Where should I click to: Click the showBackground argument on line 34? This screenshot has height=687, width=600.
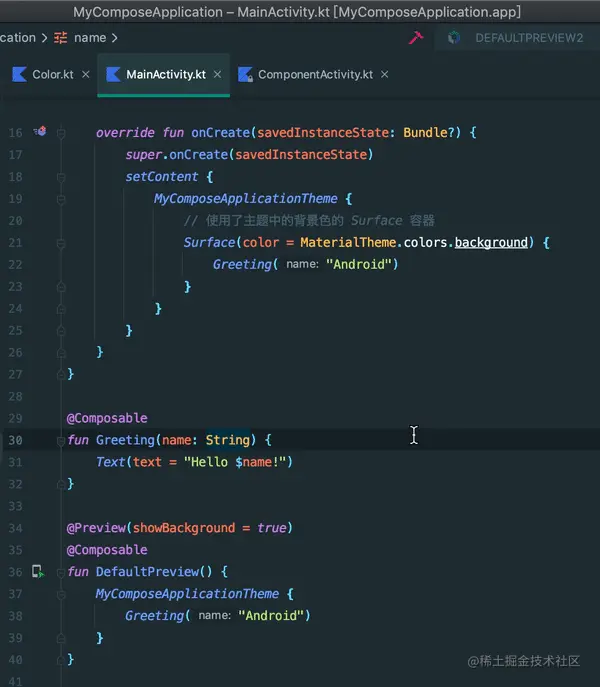pos(184,528)
